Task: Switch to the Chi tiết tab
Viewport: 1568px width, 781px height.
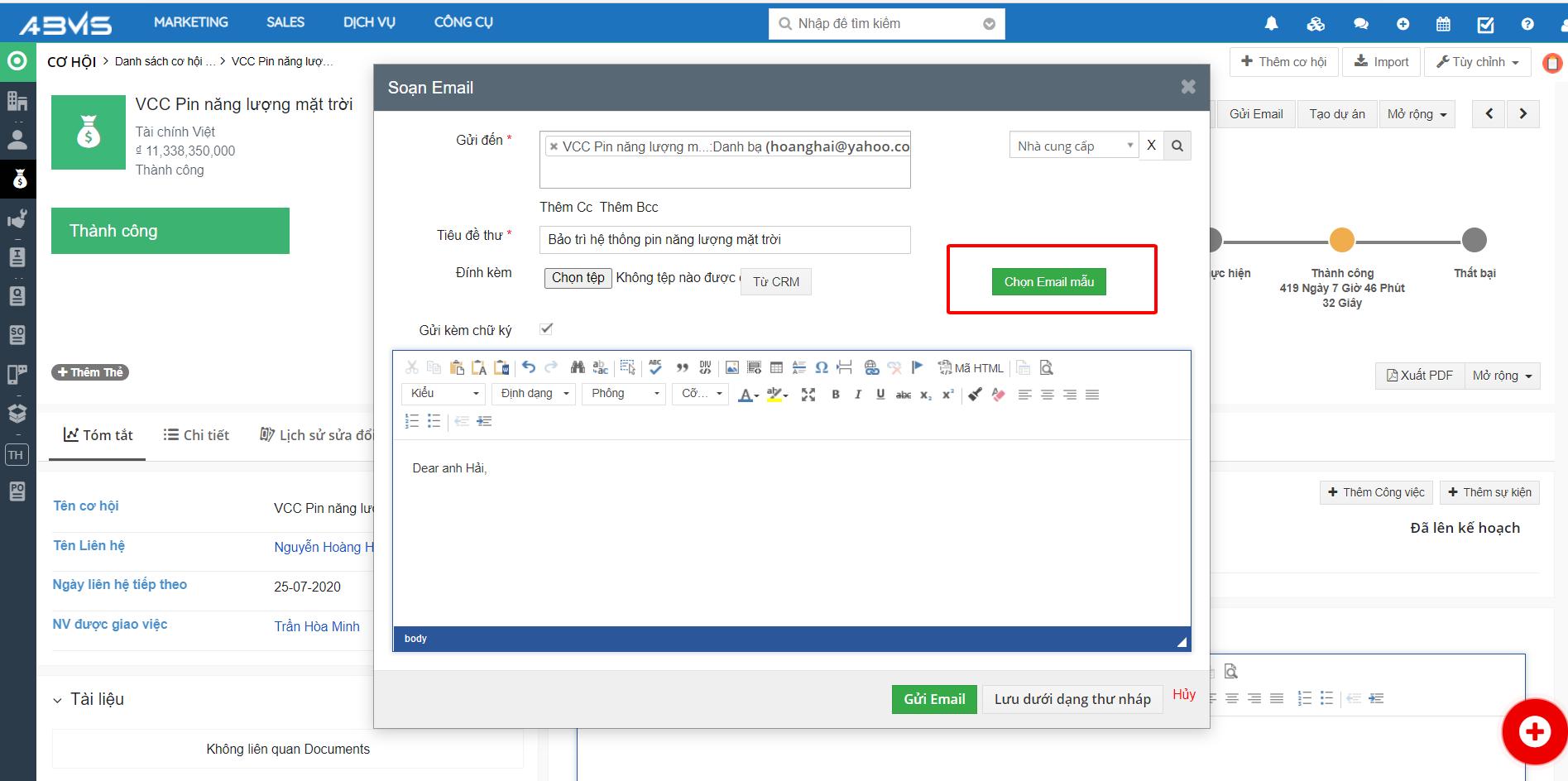Action: point(197,435)
